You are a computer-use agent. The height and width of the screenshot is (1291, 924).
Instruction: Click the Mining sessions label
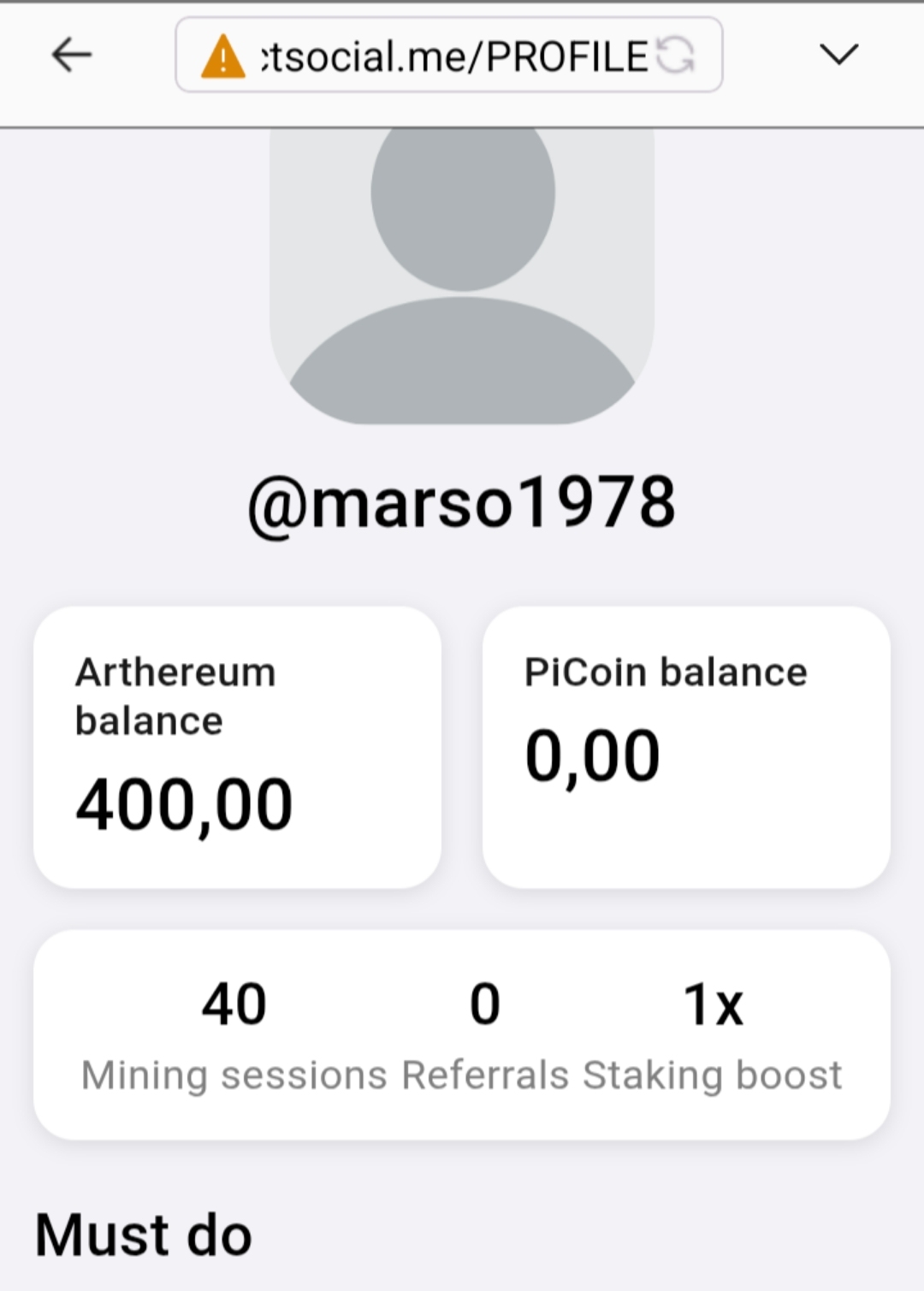pos(234,1075)
